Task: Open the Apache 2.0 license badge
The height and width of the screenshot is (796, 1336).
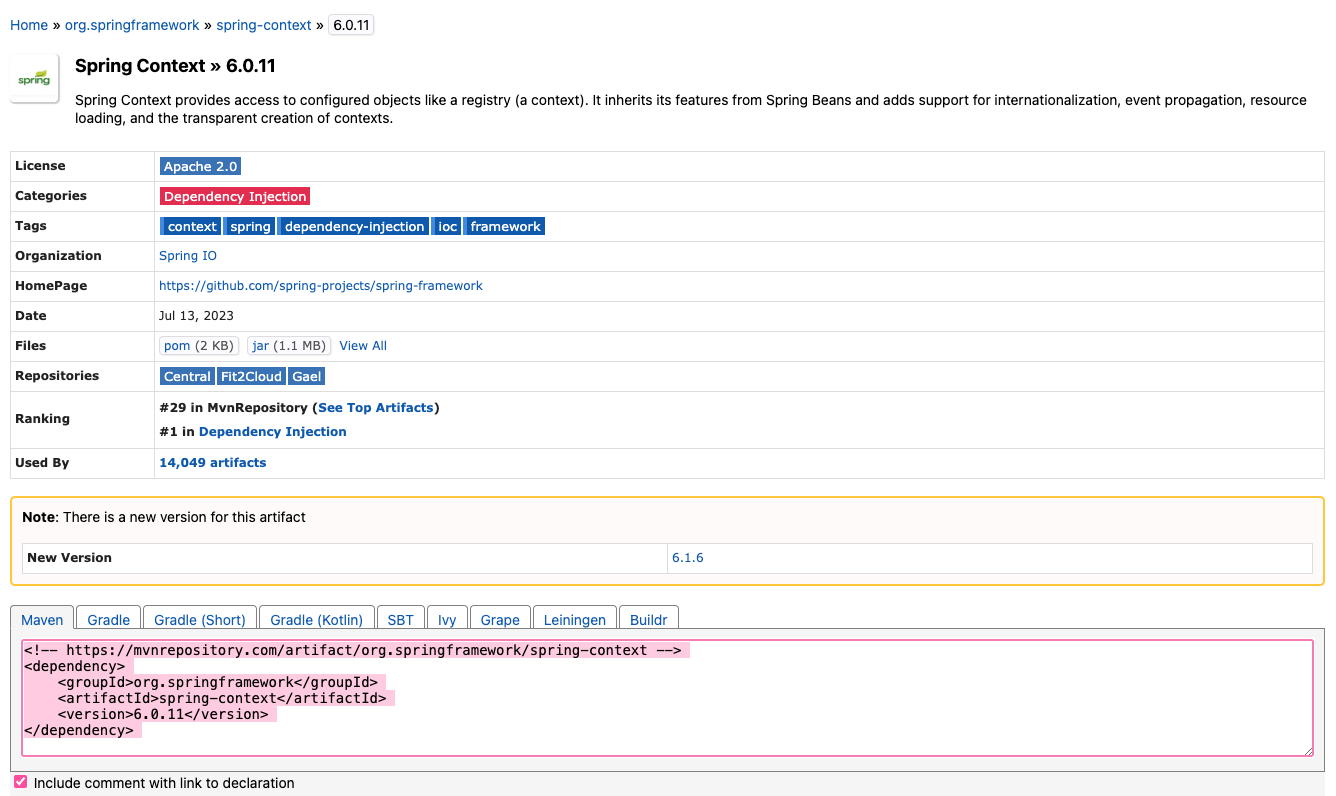Action: (x=200, y=166)
